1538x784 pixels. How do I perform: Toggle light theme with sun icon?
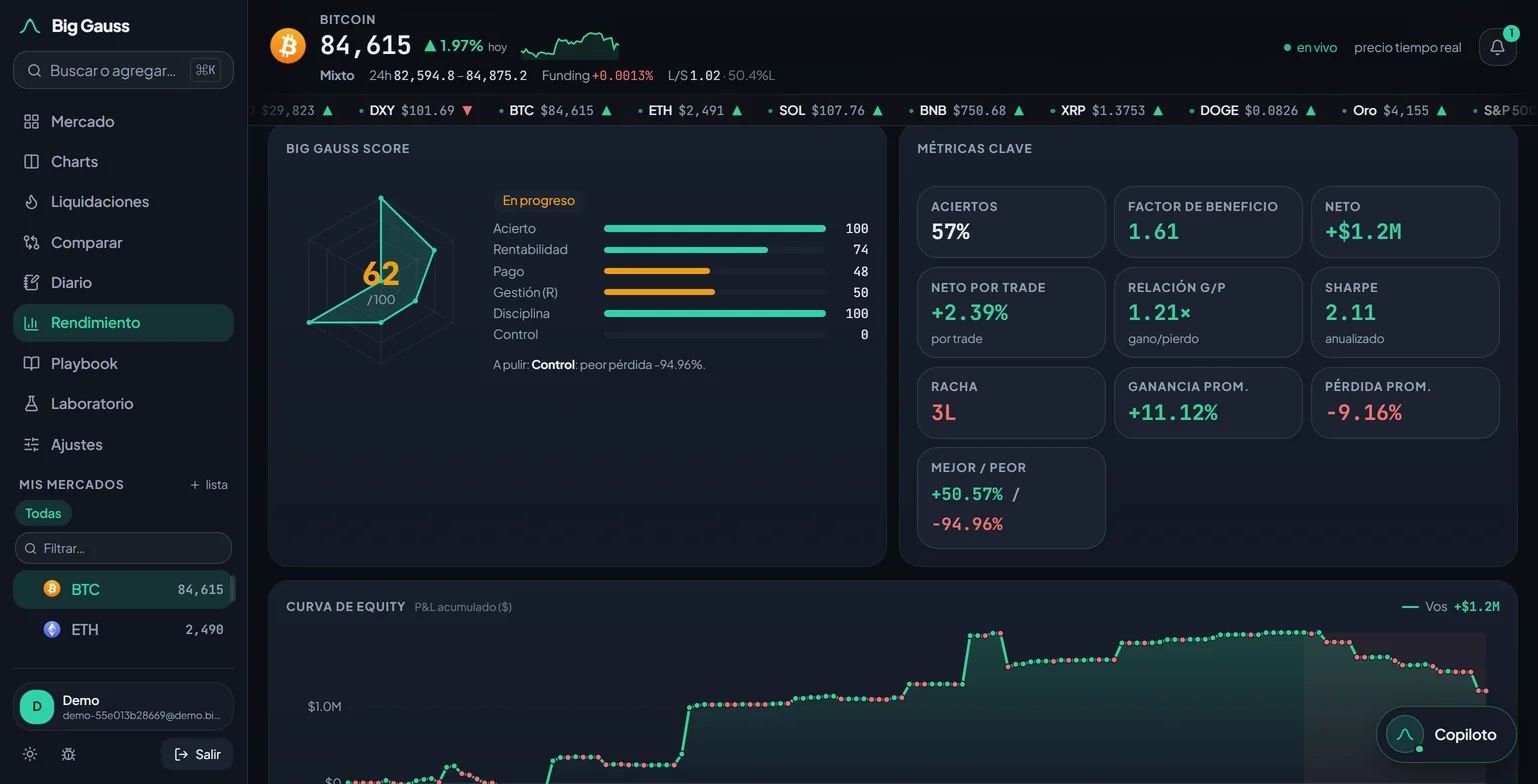pyautogui.click(x=30, y=754)
